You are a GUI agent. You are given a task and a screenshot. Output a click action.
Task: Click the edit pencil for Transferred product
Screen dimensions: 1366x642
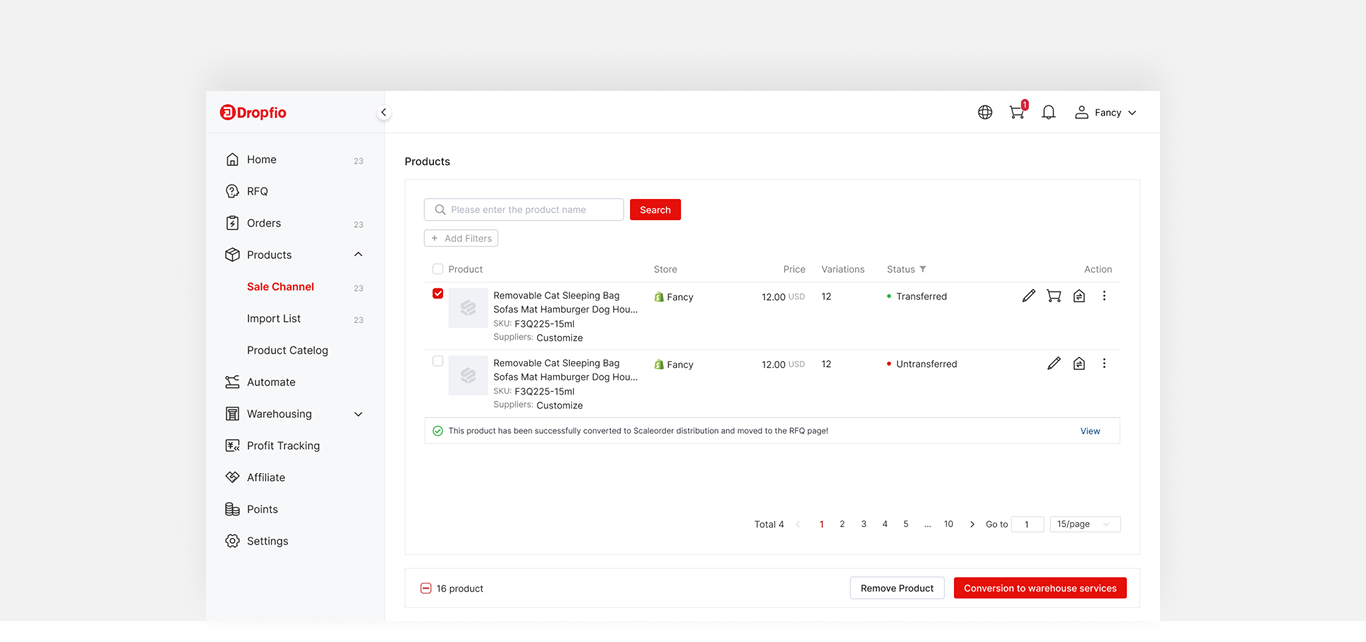pos(1028,296)
